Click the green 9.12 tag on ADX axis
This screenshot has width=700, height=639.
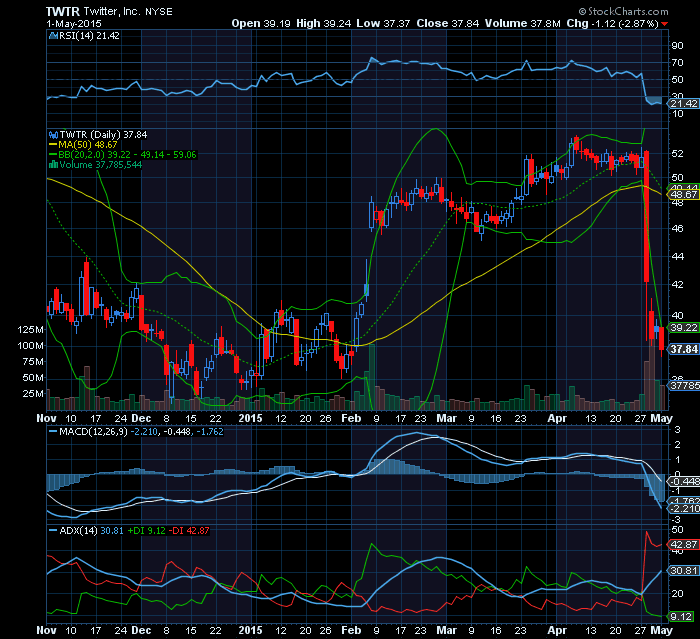[681, 617]
